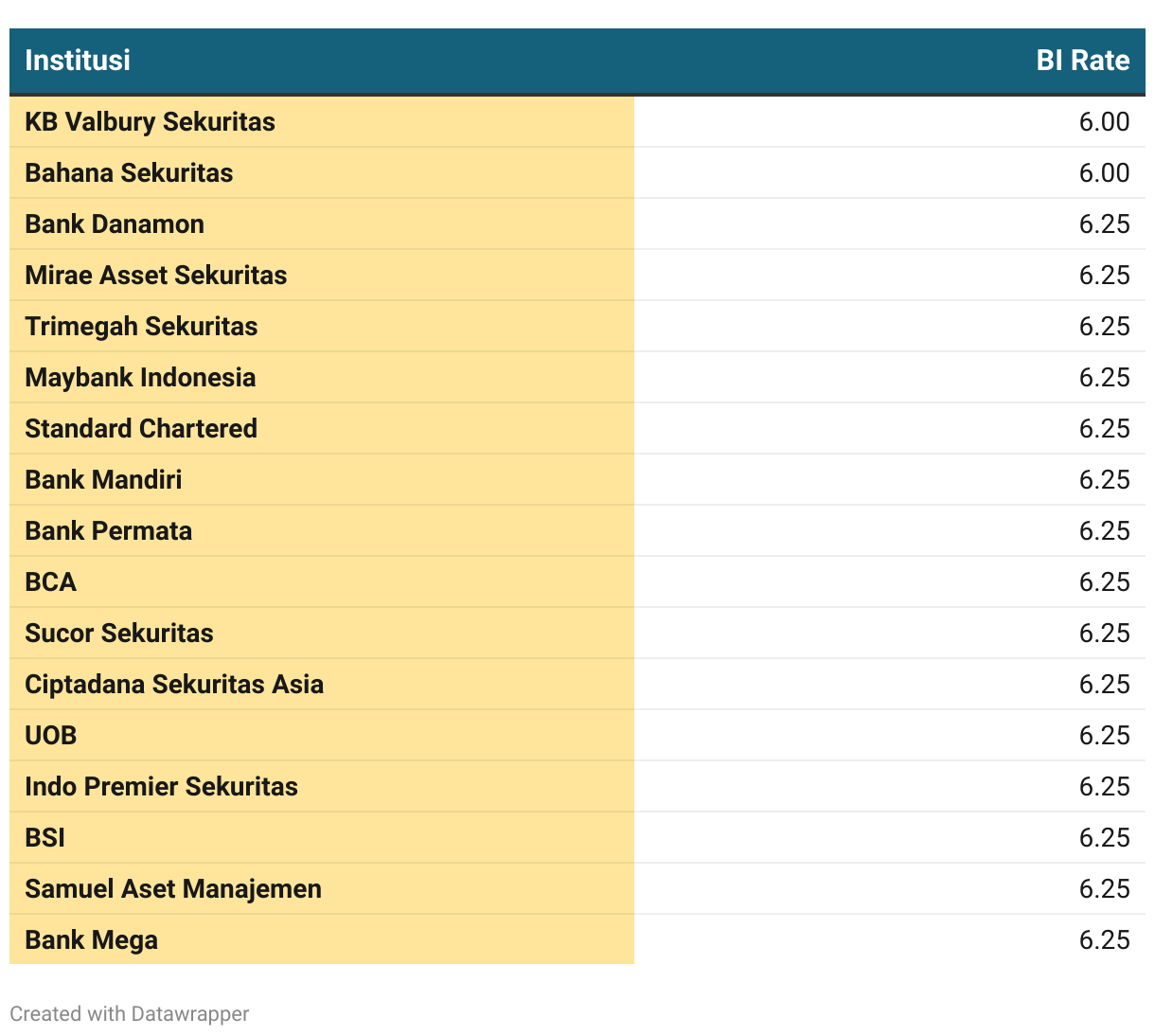Select Ciptadana Sekuritas Asia in the table

pyautogui.click(x=174, y=685)
